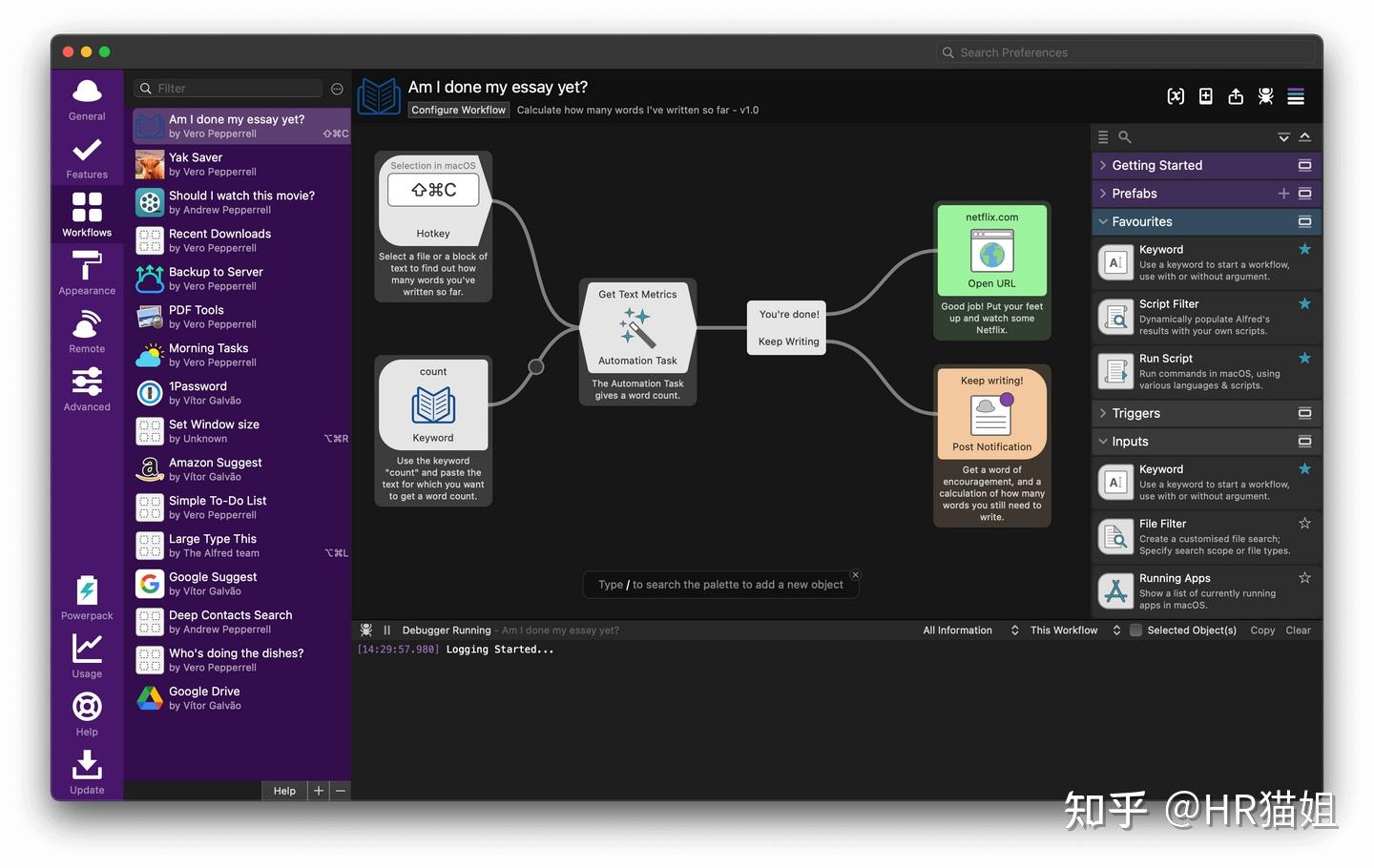The height and width of the screenshot is (868, 1374).
Task: Select the Yak Saver workflow
Action: tap(241, 164)
